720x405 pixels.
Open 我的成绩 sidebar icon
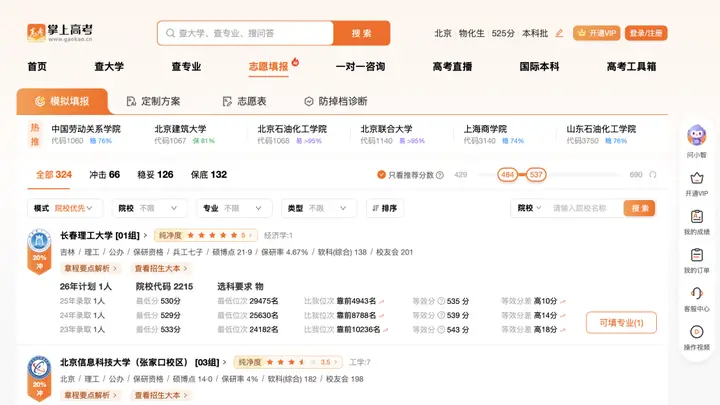(697, 216)
